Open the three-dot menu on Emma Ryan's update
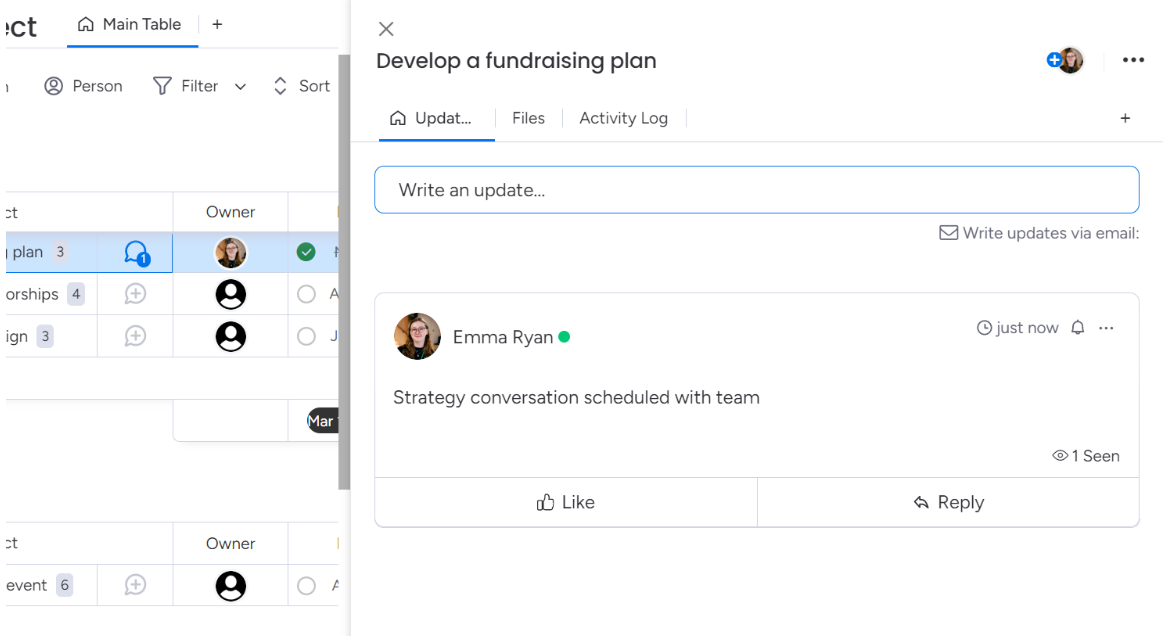Screen dimensions: 1167x636 pyautogui.click(x=1106, y=328)
